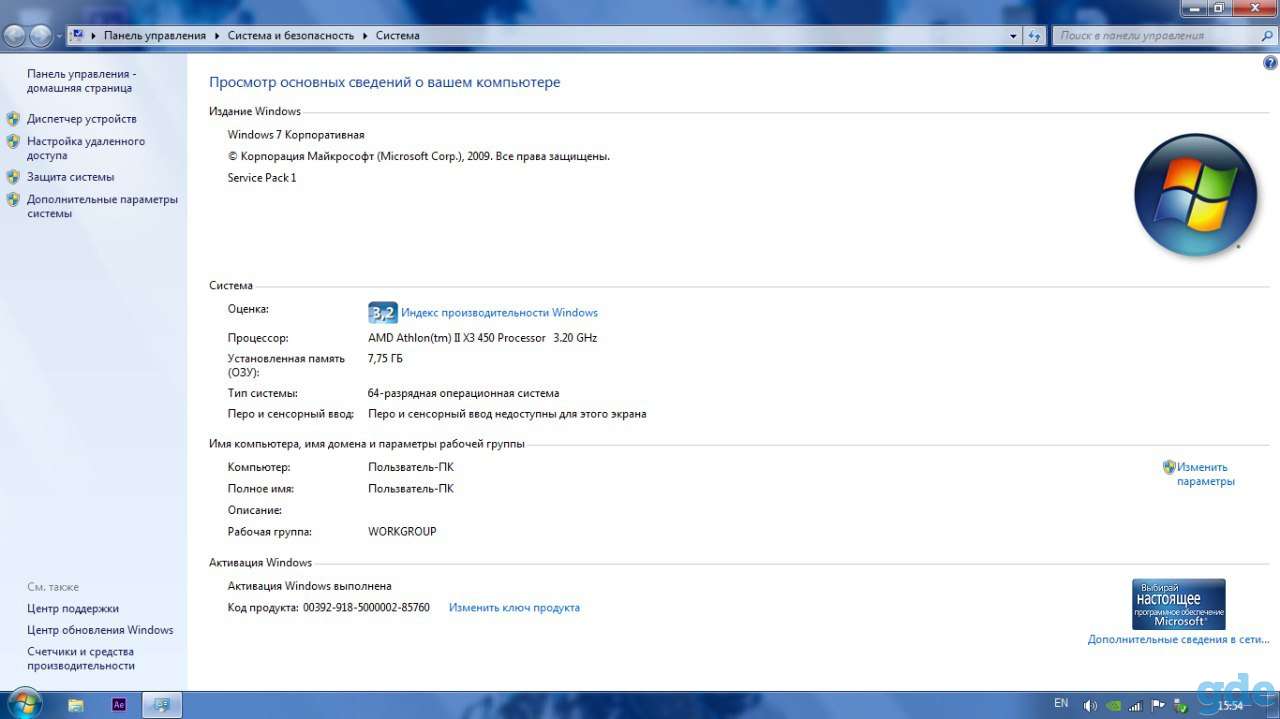Open the Start menu orb
The width and height of the screenshot is (1280, 719).
click(x=22, y=704)
